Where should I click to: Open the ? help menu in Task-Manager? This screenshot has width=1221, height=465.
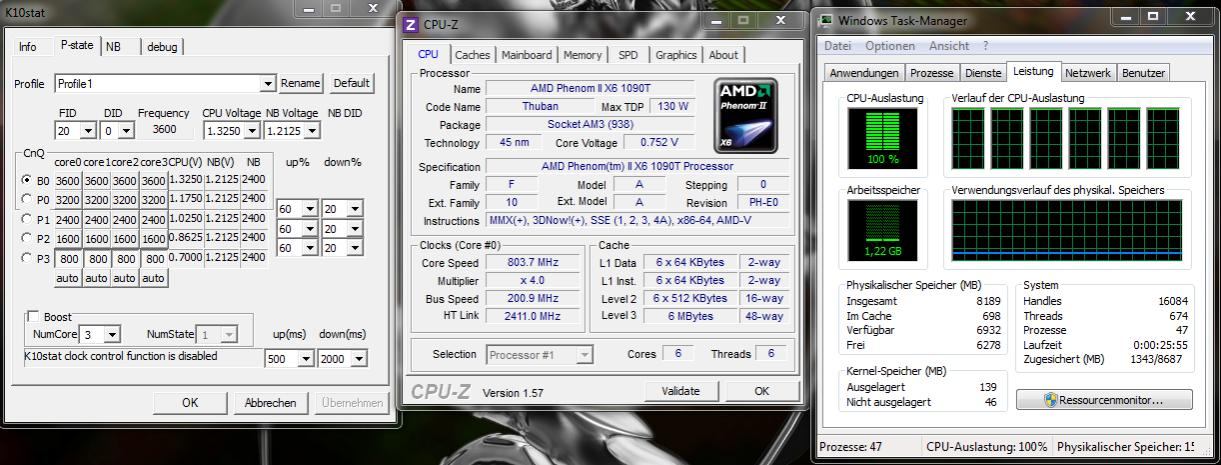click(x=985, y=46)
